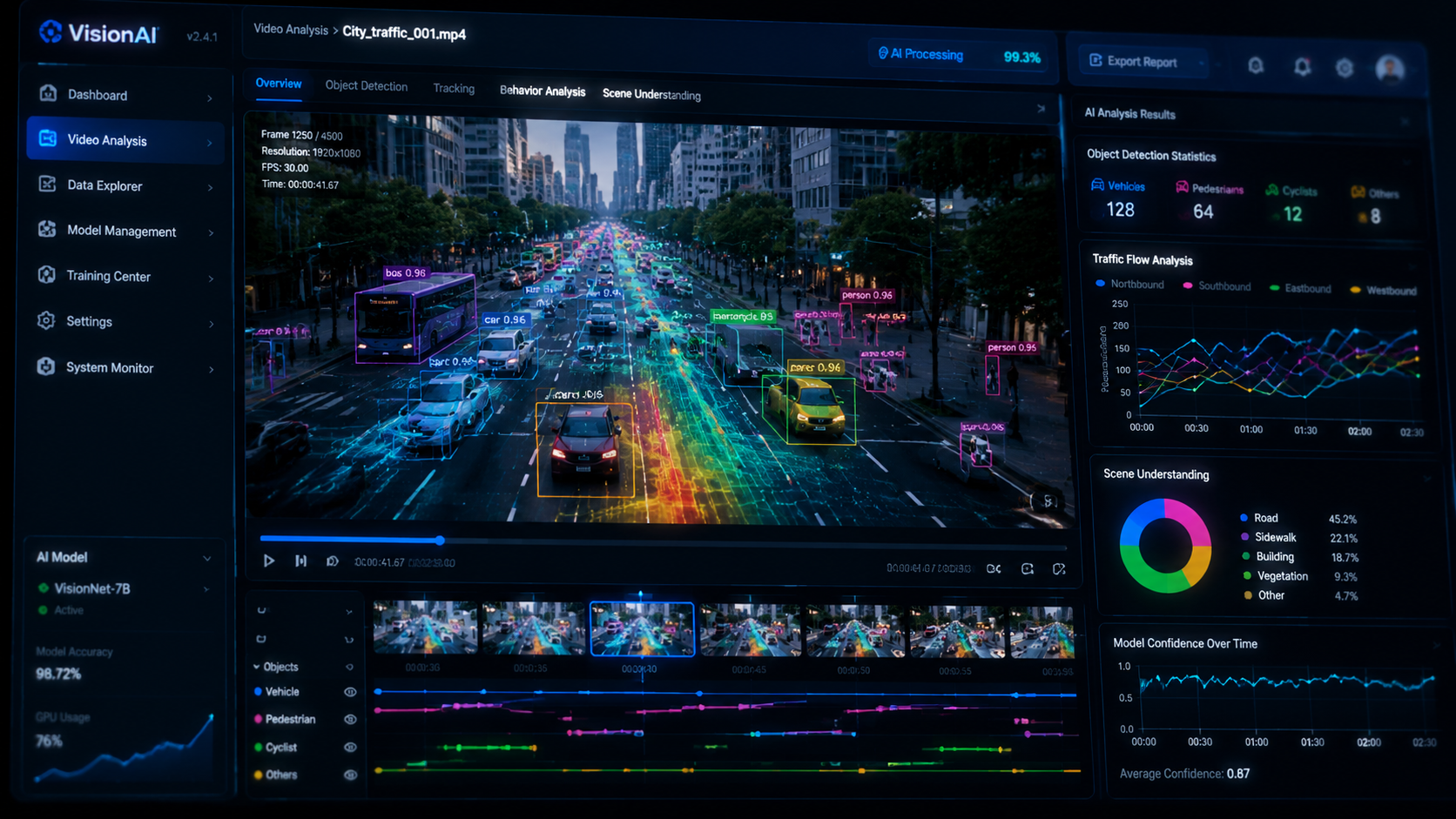Viewport: 1456px width, 819px height.
Task: Toggle the Westbound series in legend
Action: [x=1383, y=291]
